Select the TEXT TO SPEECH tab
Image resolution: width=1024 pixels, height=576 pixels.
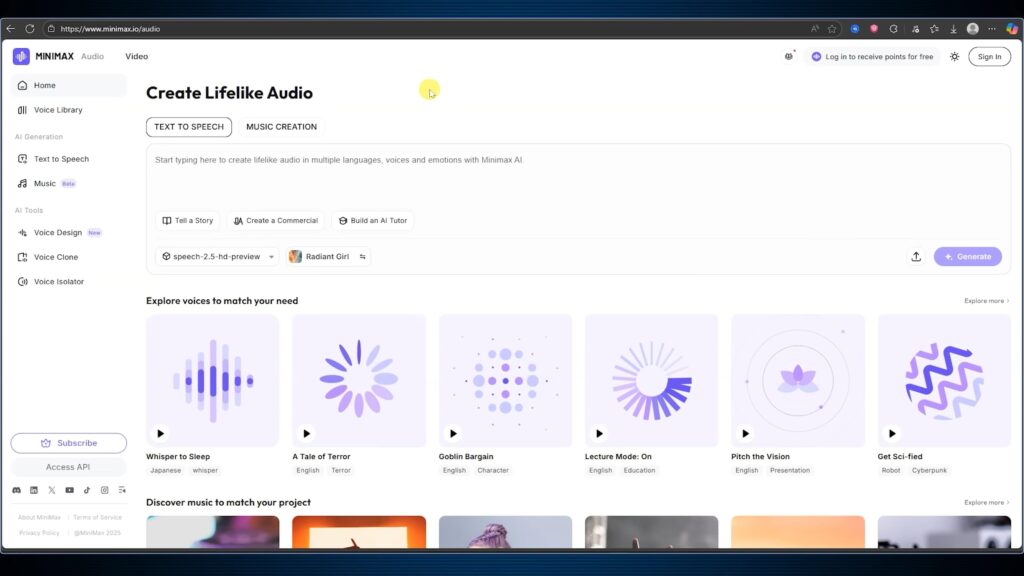pos(189,127)
